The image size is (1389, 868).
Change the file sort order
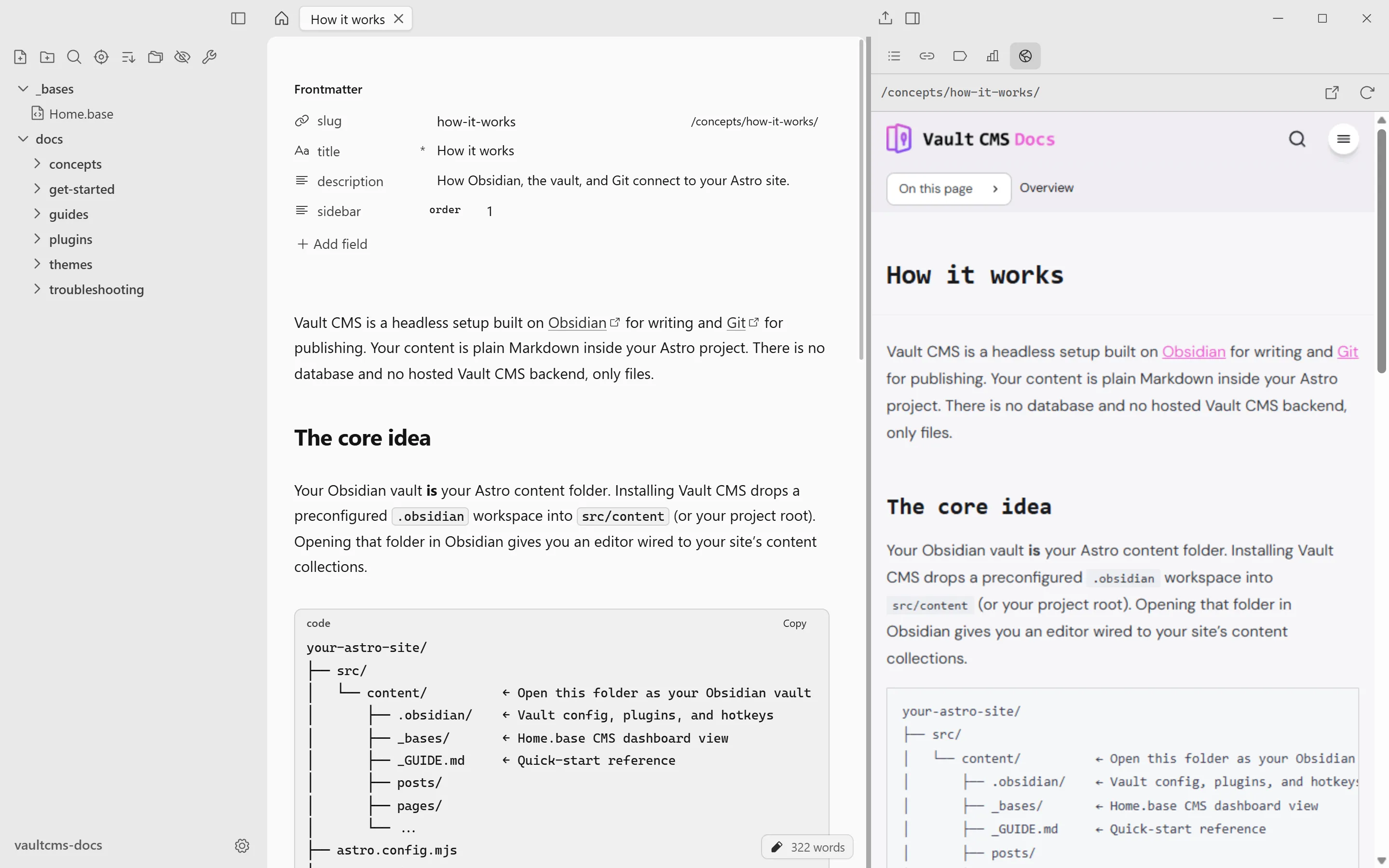point(128,57)
